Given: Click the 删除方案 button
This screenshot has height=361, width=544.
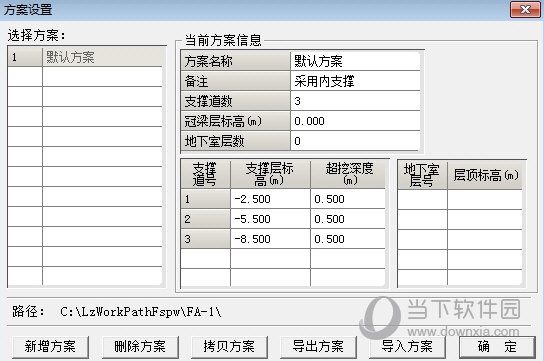Looking at the screenshot, I should (140, 346).
